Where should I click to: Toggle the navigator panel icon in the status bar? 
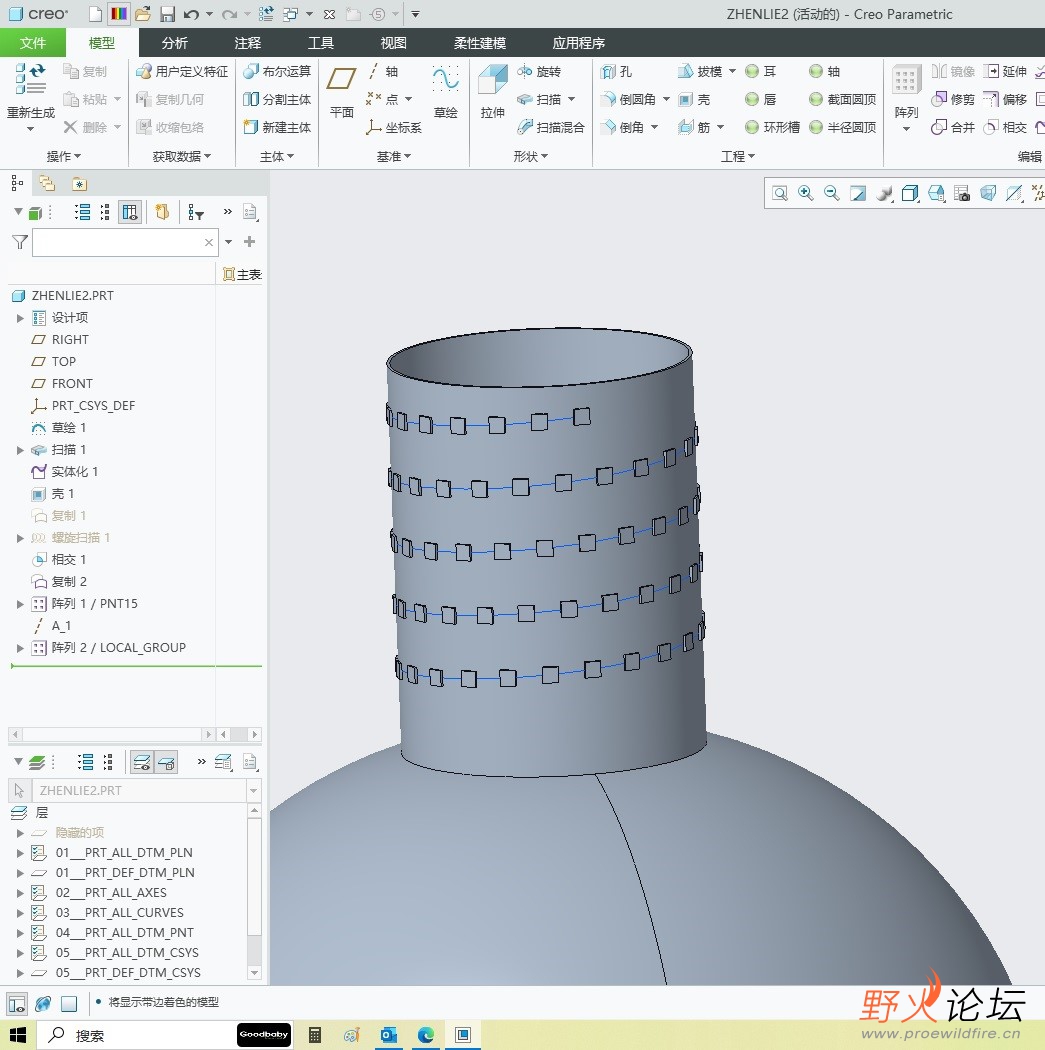pyautogui.click(x=17, y=1004)
